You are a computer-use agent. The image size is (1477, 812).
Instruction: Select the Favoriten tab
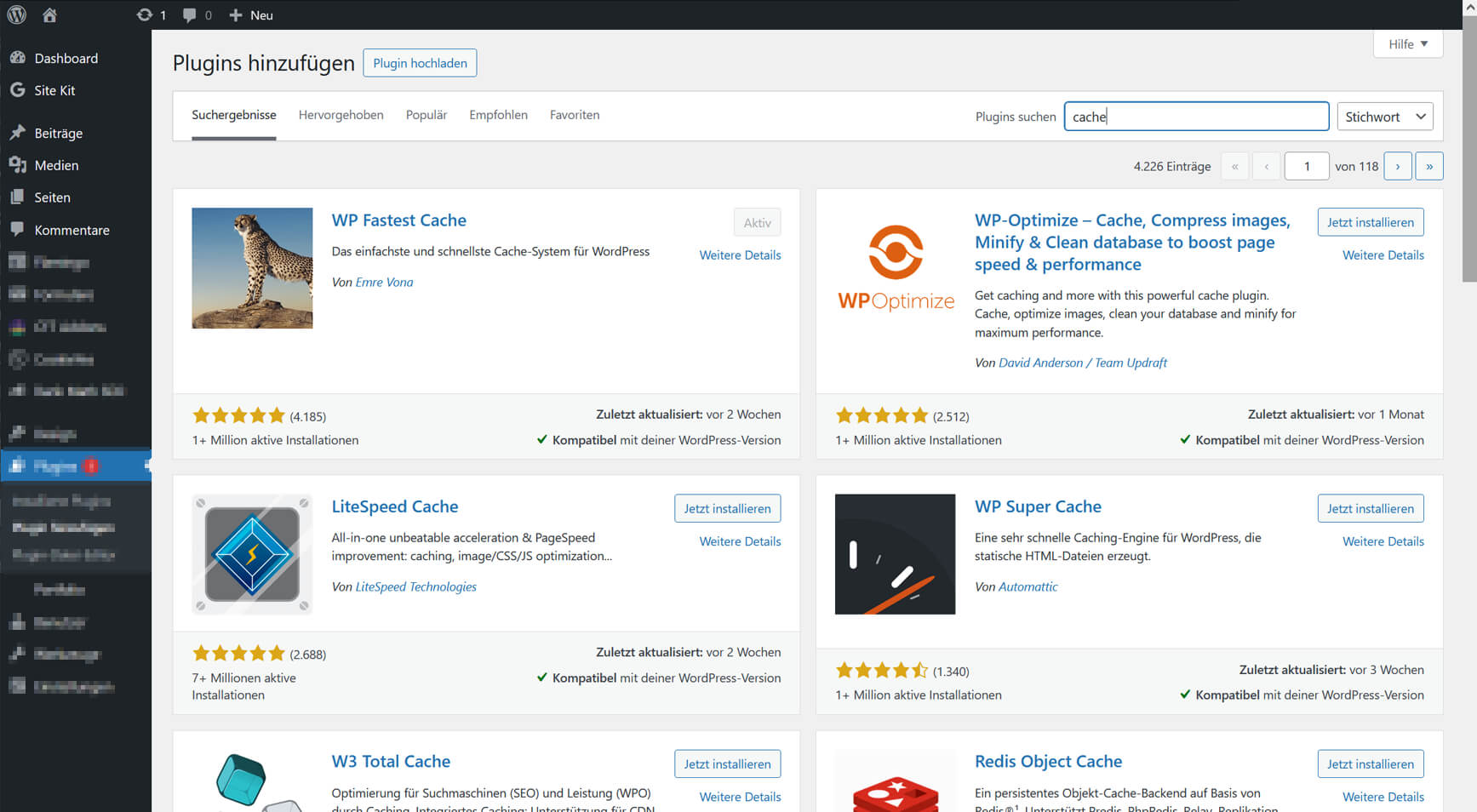click(574, 115)
